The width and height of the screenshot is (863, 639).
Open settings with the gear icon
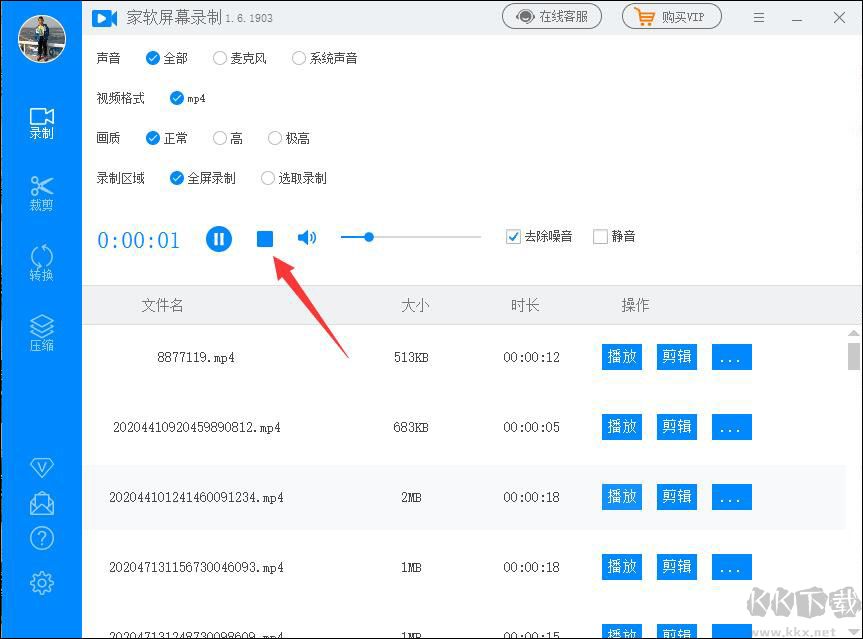42,583
